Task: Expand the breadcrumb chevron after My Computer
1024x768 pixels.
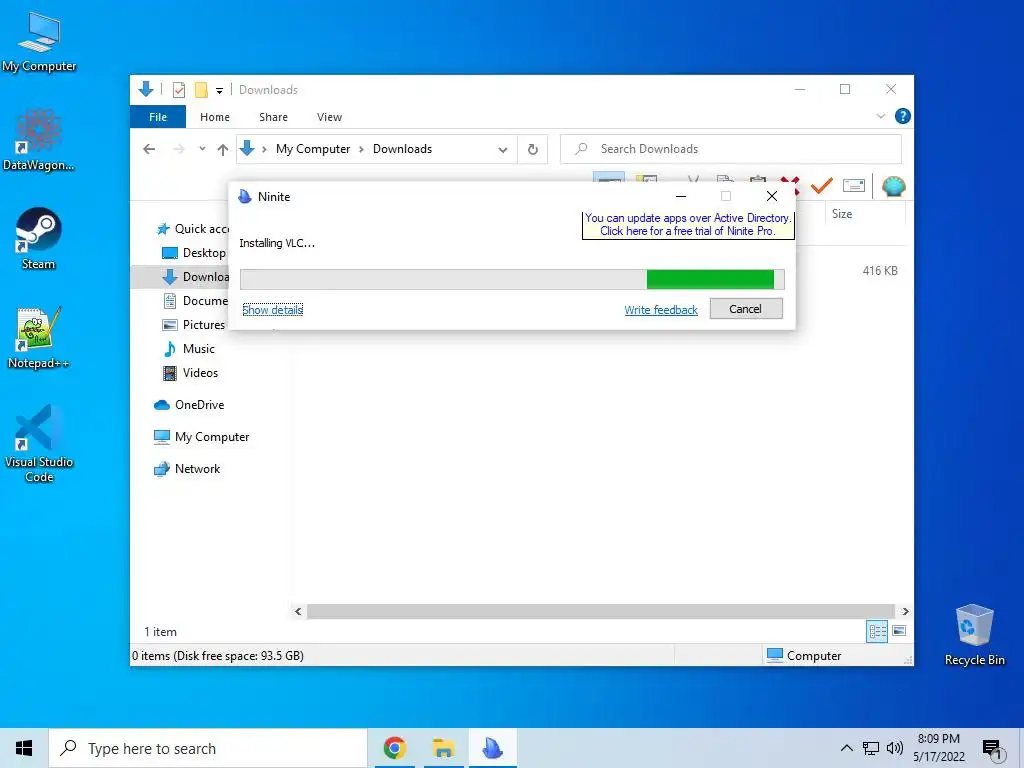Action: point(361,150)
